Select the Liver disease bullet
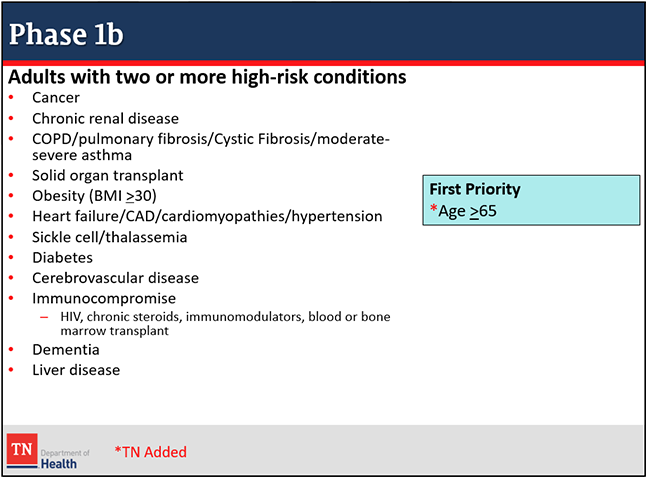This screenshot has height=479, width=648. tap(76, 370)
